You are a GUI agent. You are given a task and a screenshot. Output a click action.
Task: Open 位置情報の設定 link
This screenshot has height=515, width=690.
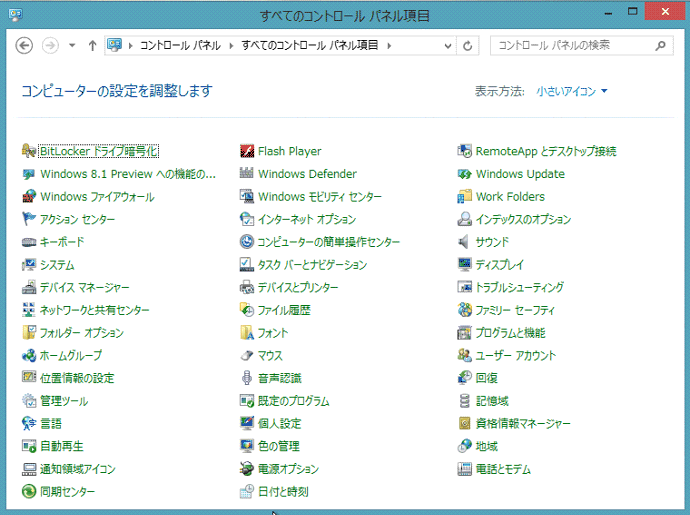(x=77, y=378)
